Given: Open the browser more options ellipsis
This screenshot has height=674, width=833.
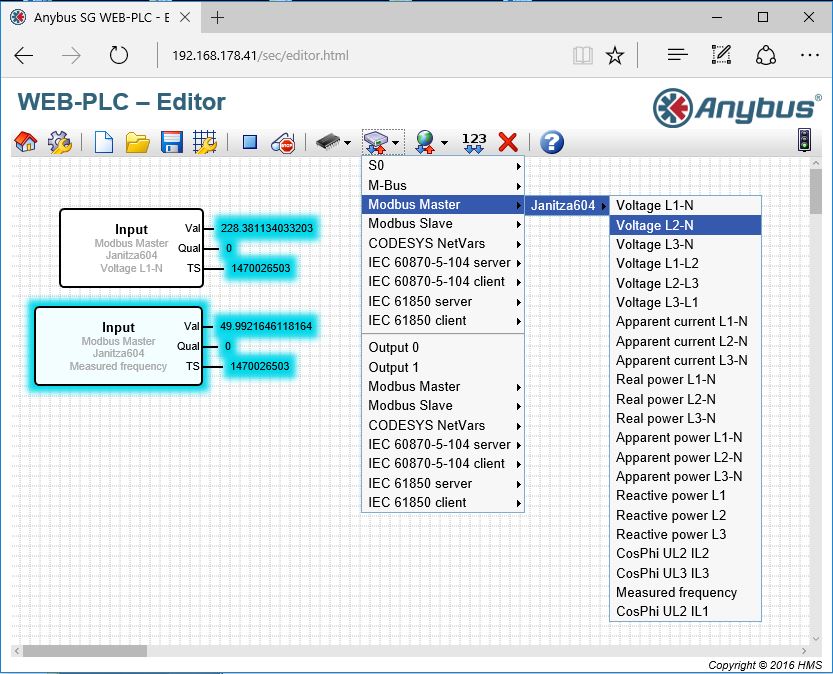Looking at the screenshot, I should [x=809, y=55].
